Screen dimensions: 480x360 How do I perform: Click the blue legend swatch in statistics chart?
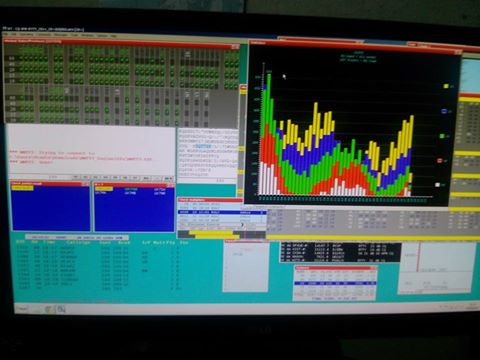[444, 111]
